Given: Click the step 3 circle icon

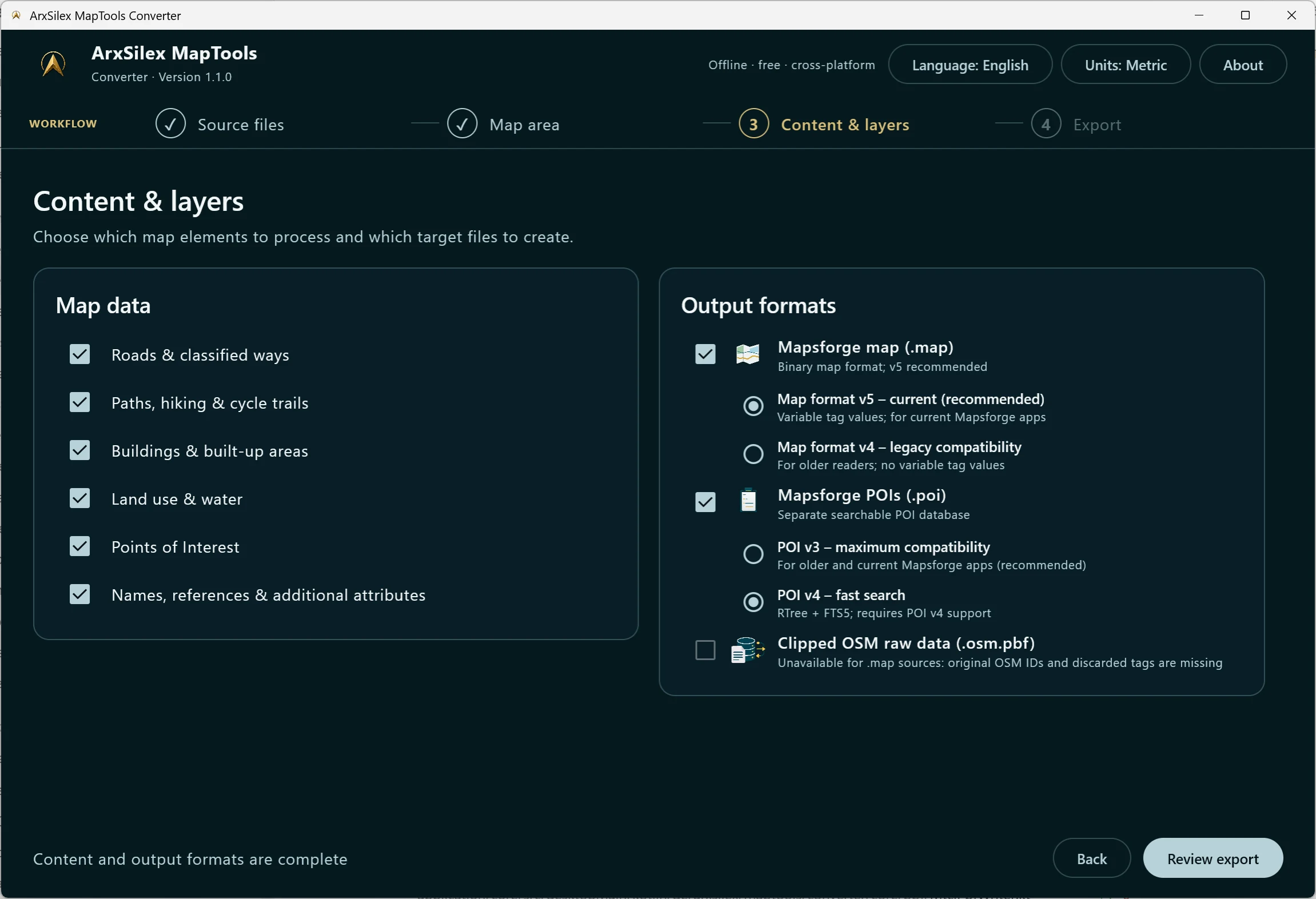Looking at the screenshot, I should [753, 123].
